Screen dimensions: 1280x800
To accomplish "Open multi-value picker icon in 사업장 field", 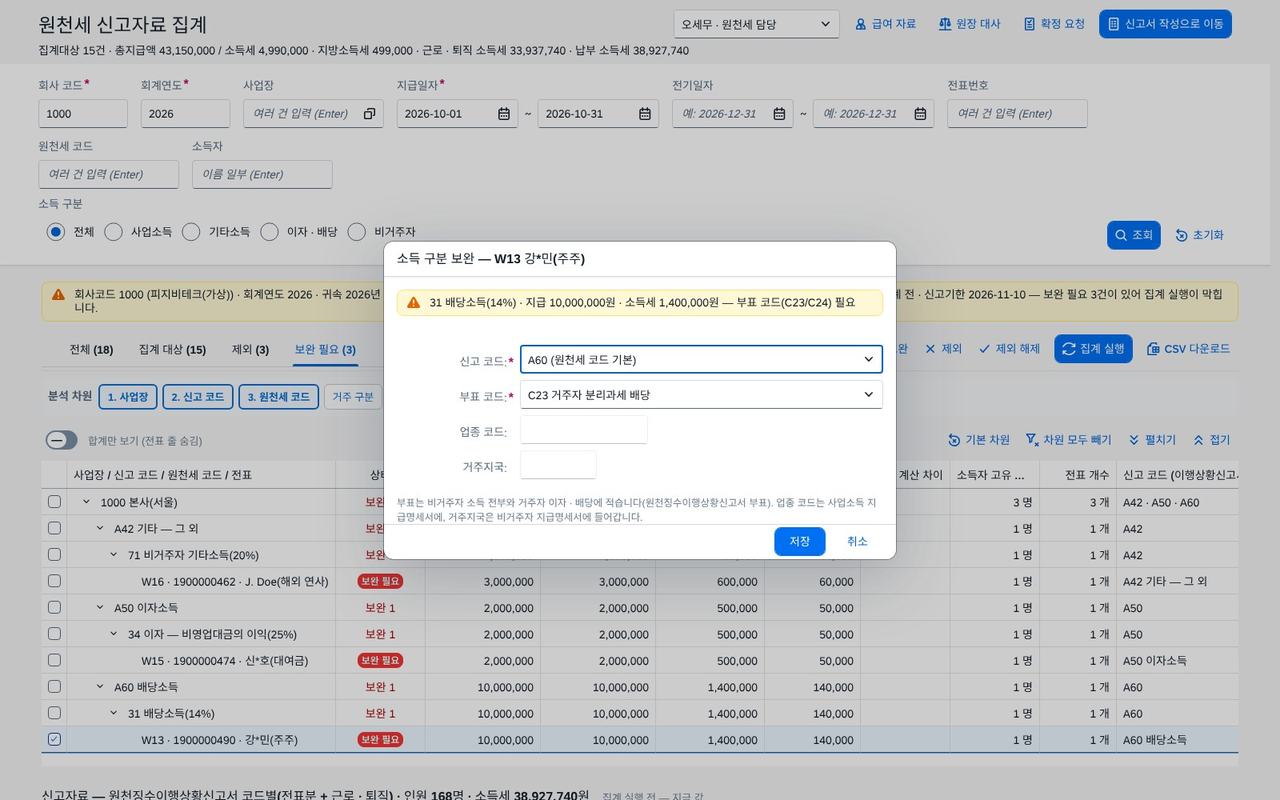I will pos(369,114).
